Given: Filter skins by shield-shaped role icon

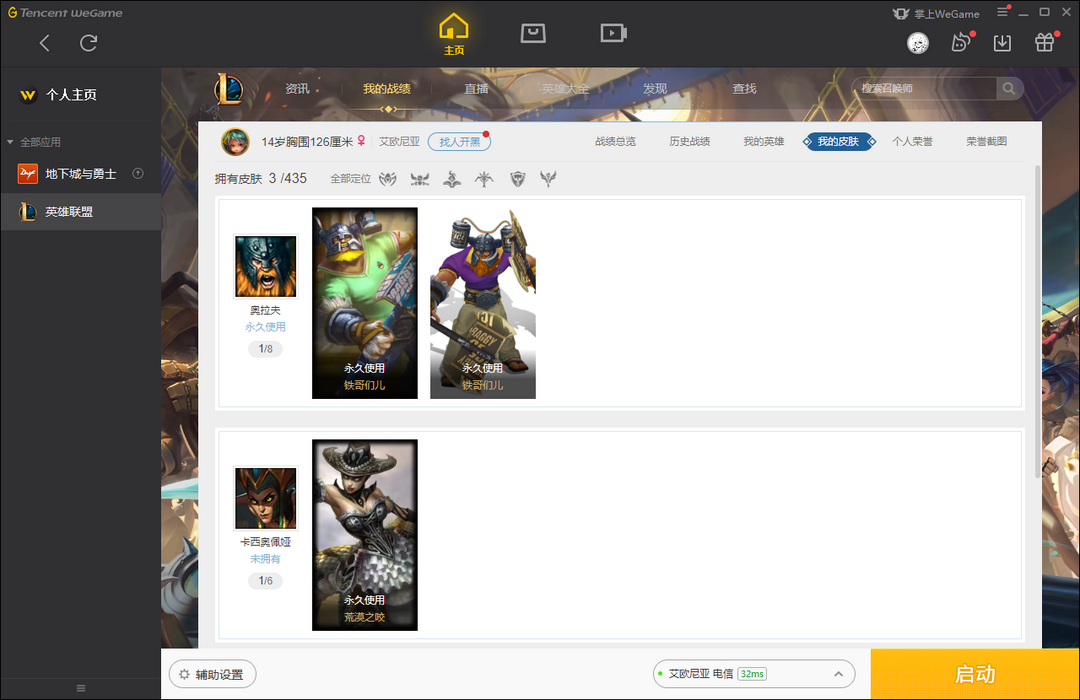Looking at the screenshot, I should pos(518,179).
